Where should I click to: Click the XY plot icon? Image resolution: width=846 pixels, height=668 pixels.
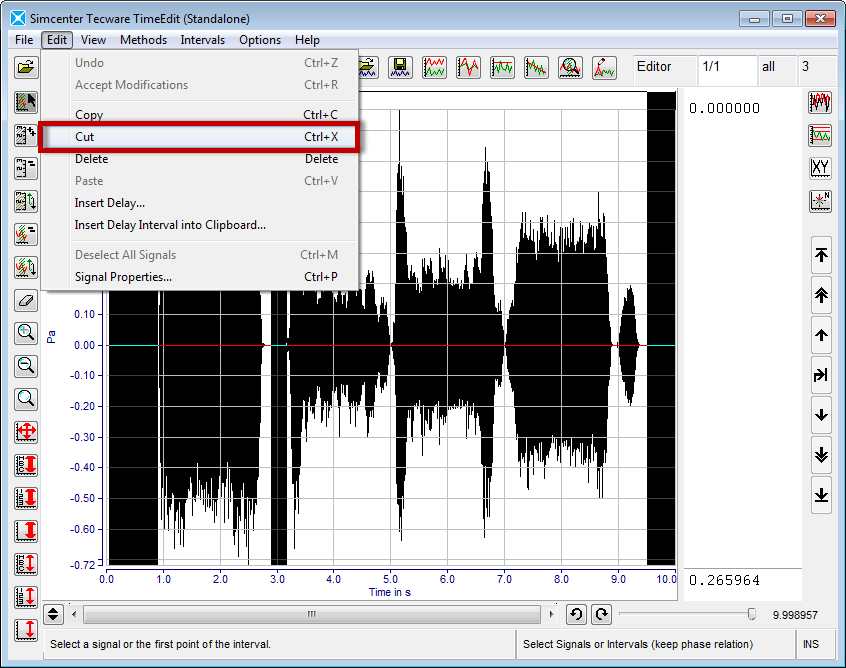[x=820, y=168]
